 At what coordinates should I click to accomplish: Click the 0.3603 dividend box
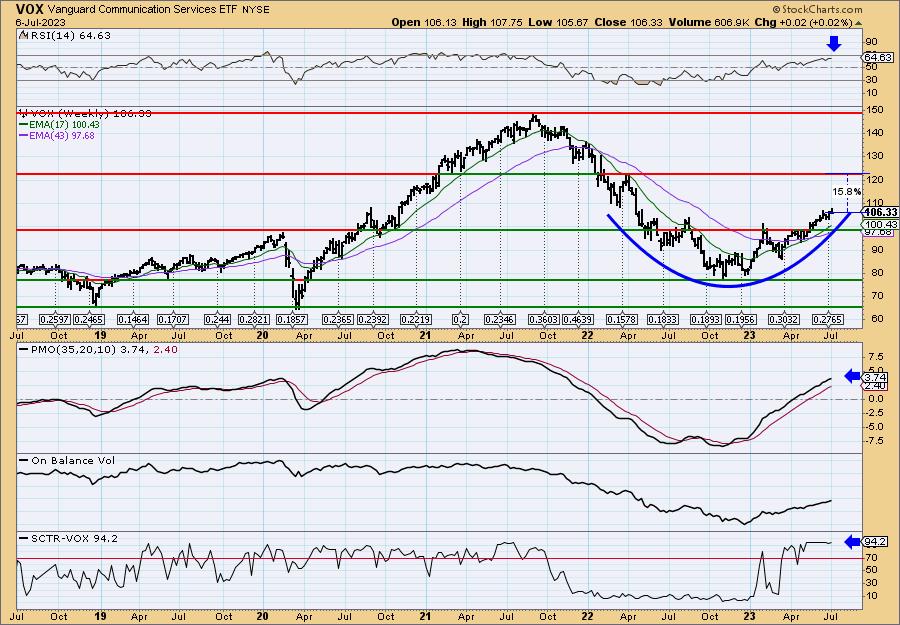[544, 319]
